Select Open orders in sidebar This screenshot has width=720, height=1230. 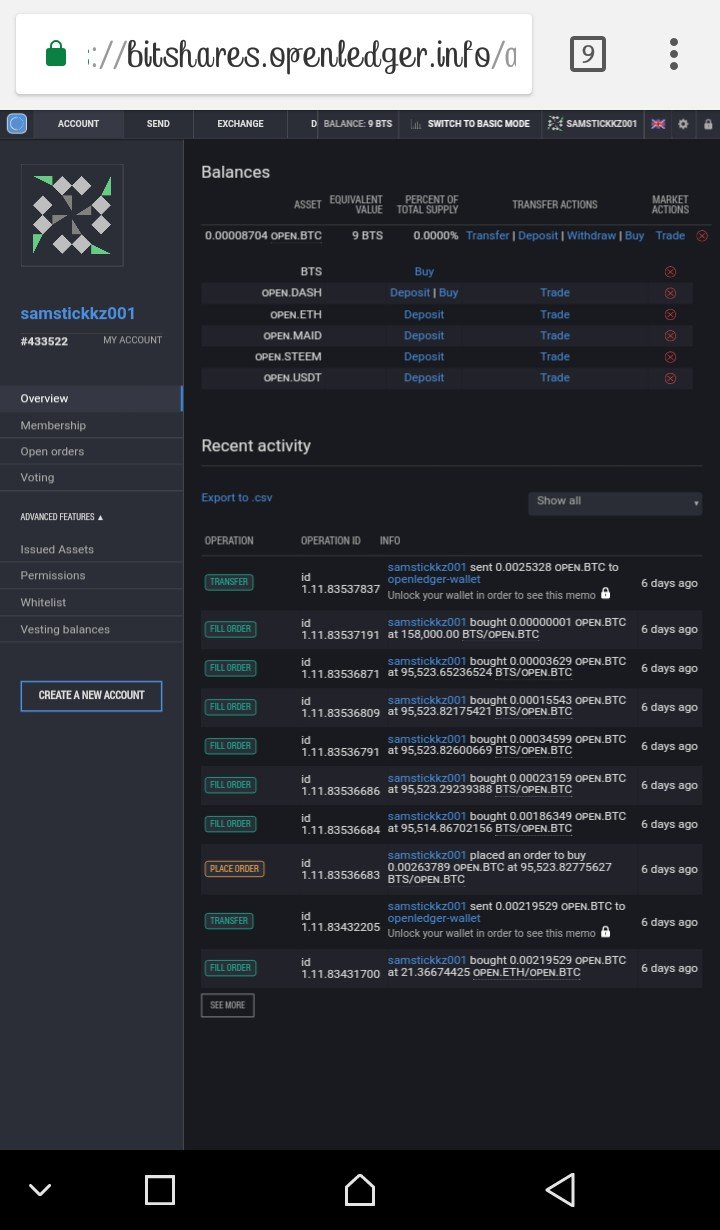coord(91,451)
